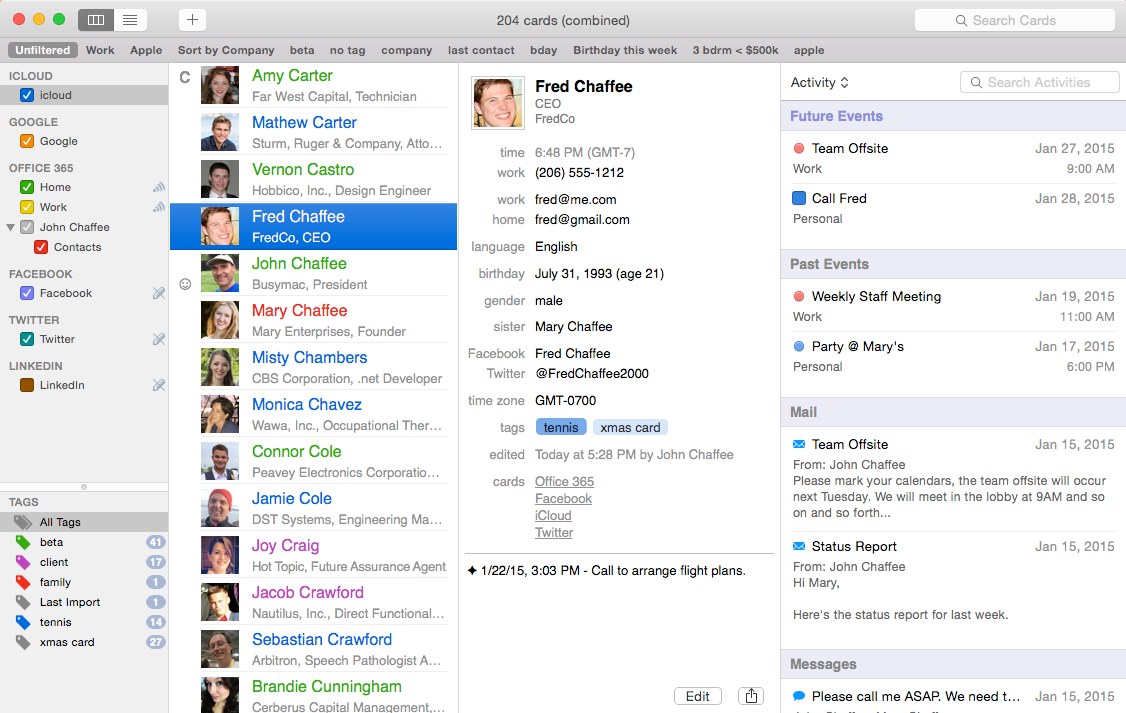Select Jacob Crawford in the list
Screen dimensions: 1126x713
313,602
